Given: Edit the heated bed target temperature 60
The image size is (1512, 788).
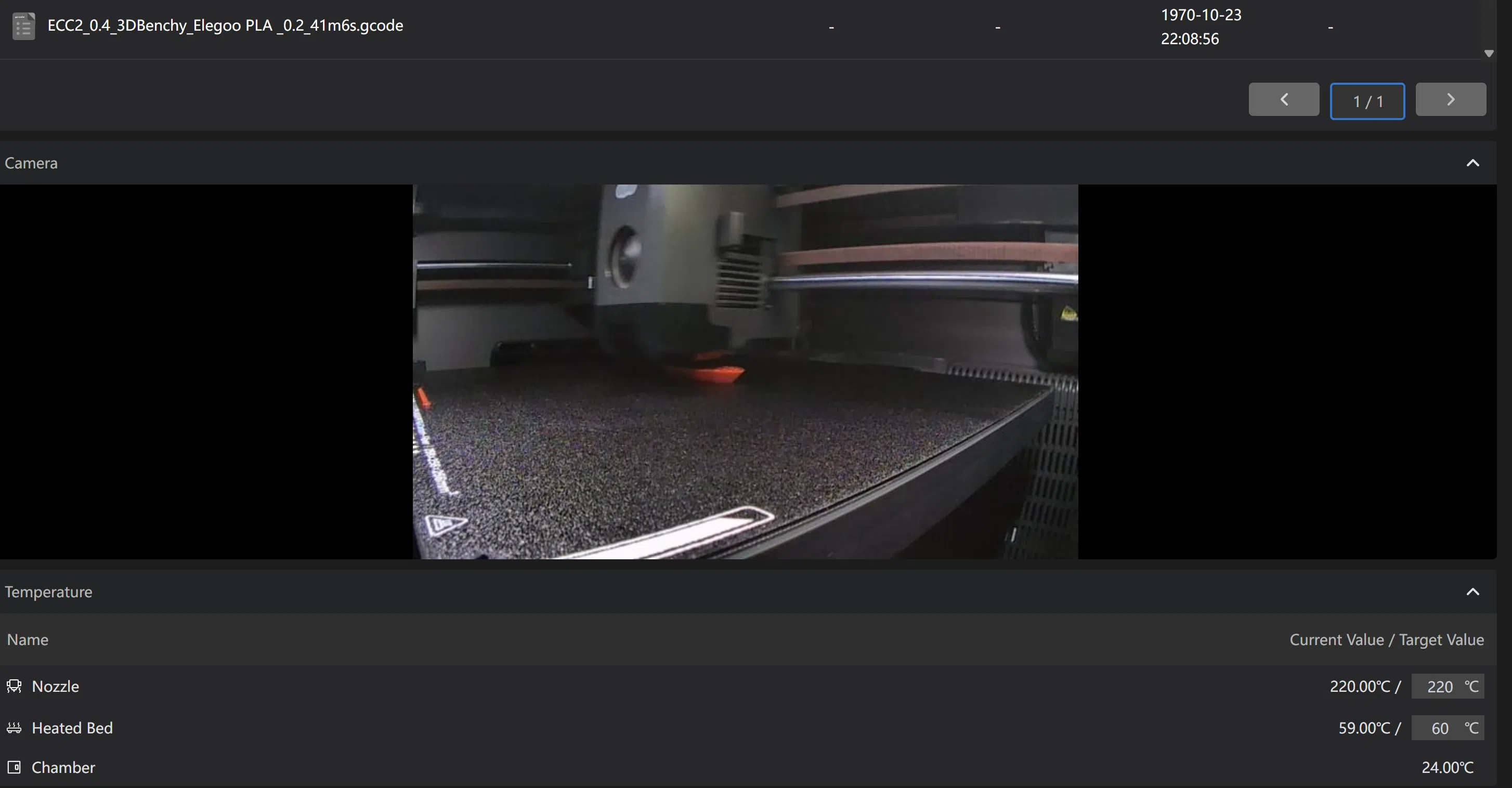Looking at the screenshot, I should [1439, 728].
